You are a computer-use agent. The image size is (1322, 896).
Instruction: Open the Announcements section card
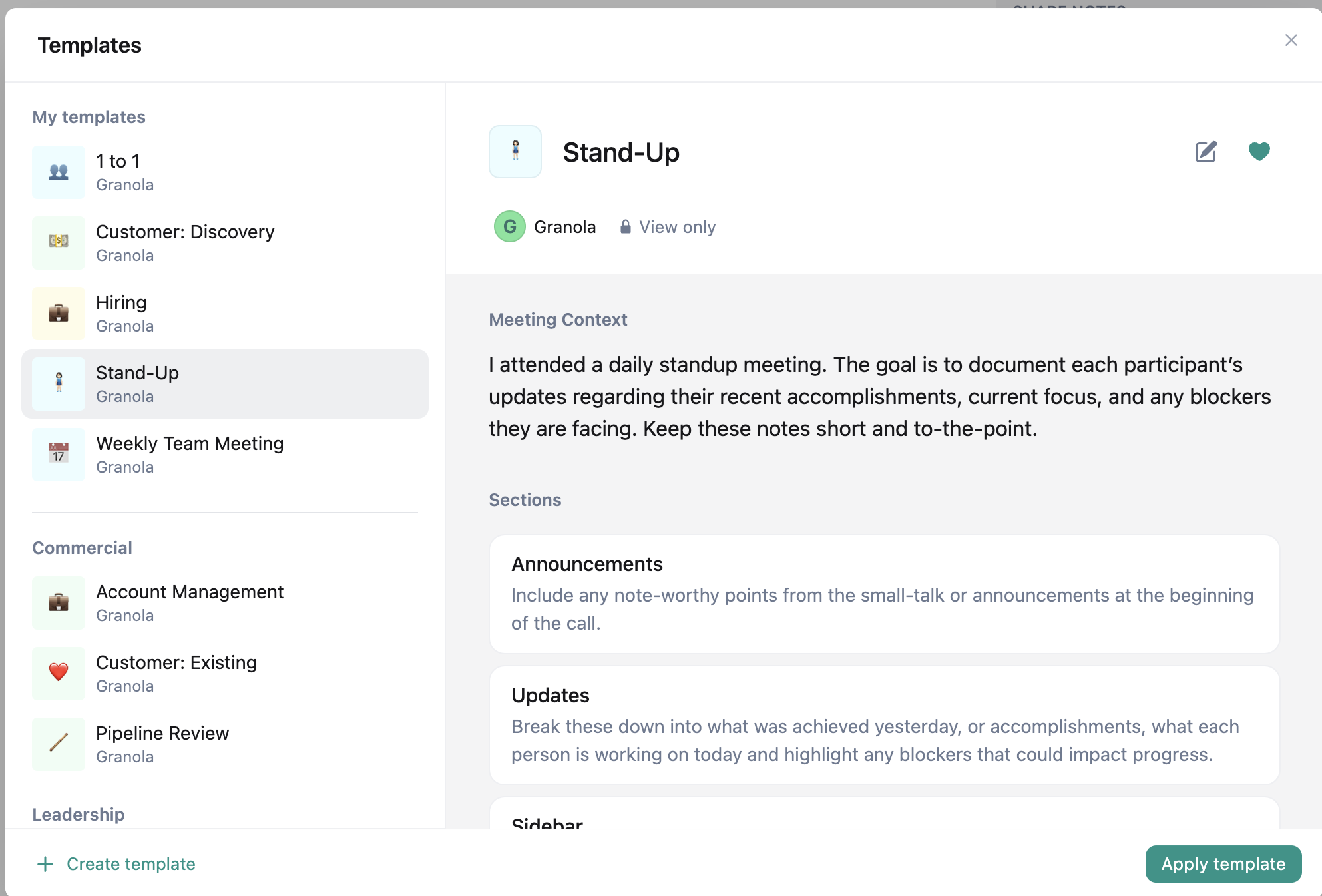(884, 594)
